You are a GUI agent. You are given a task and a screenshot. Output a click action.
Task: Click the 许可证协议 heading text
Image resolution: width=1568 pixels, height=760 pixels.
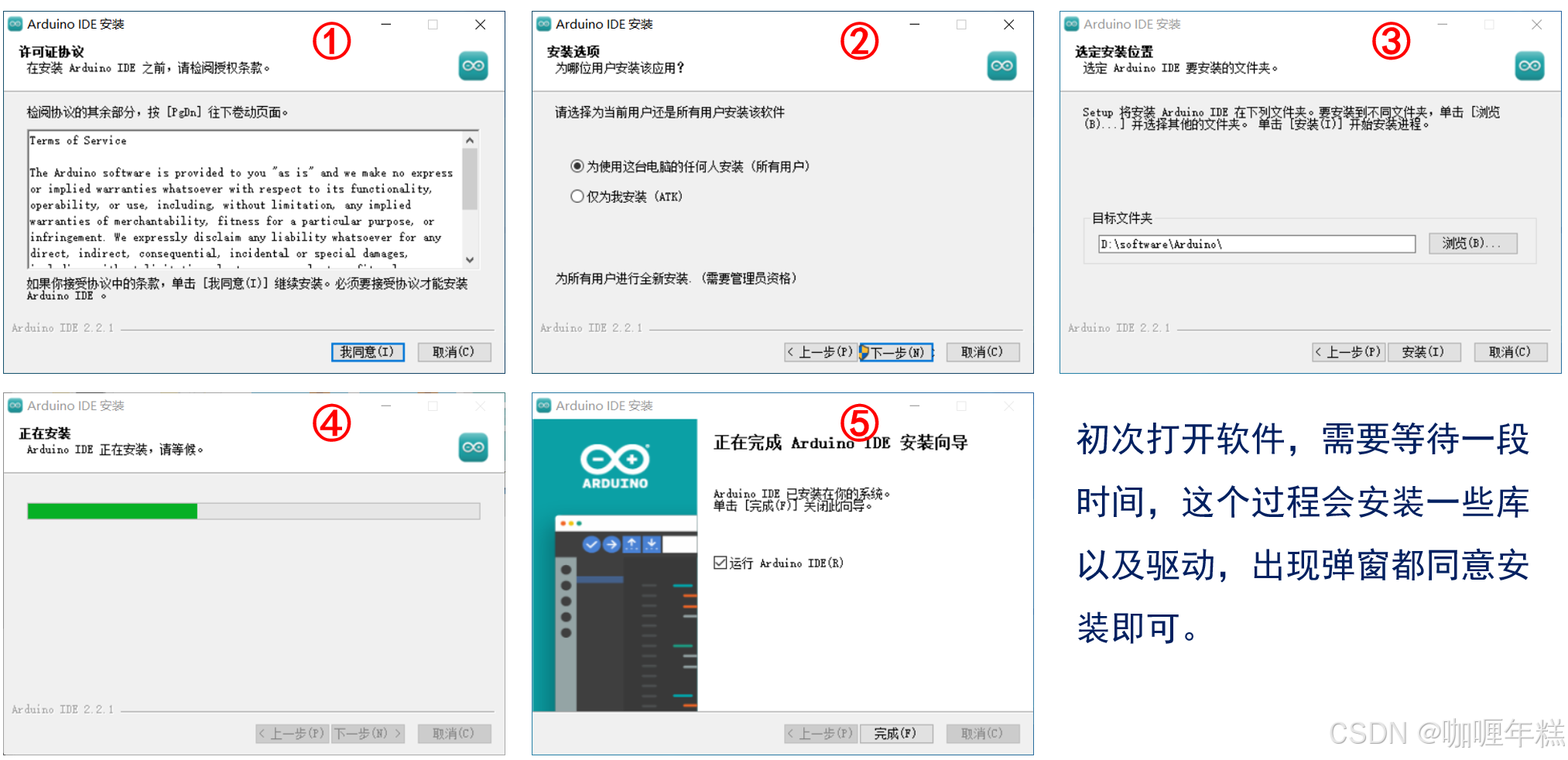[52, 52]
